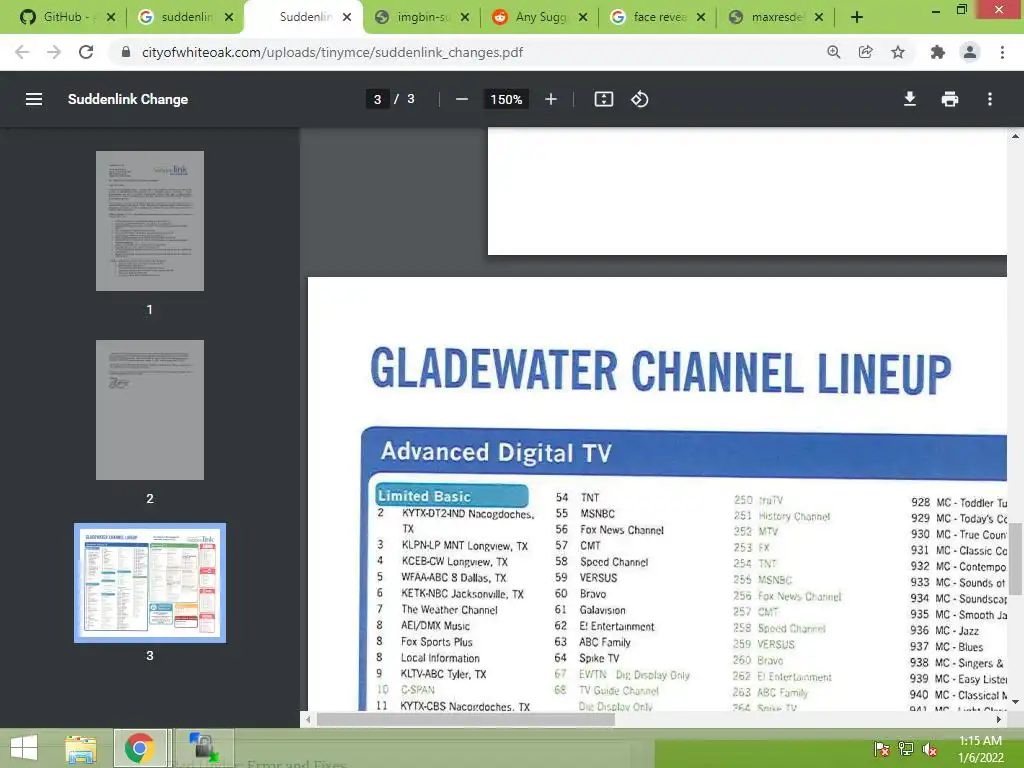Screen dimensions: 1024x768
Task: Select page 1 thumbnail
Action: pos(150,221)
